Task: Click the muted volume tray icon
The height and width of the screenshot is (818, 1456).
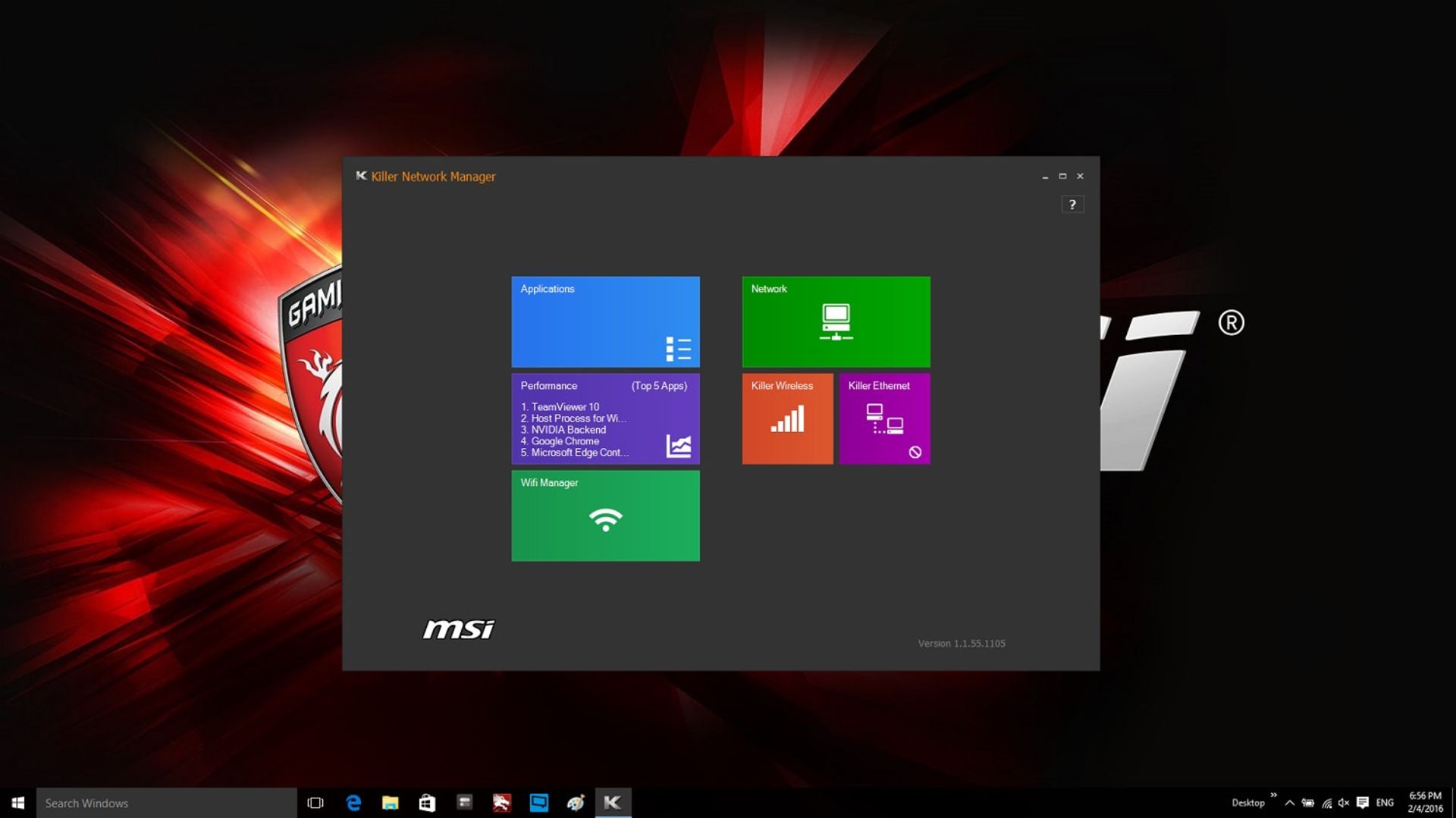Action: [x=1344, y=803]
